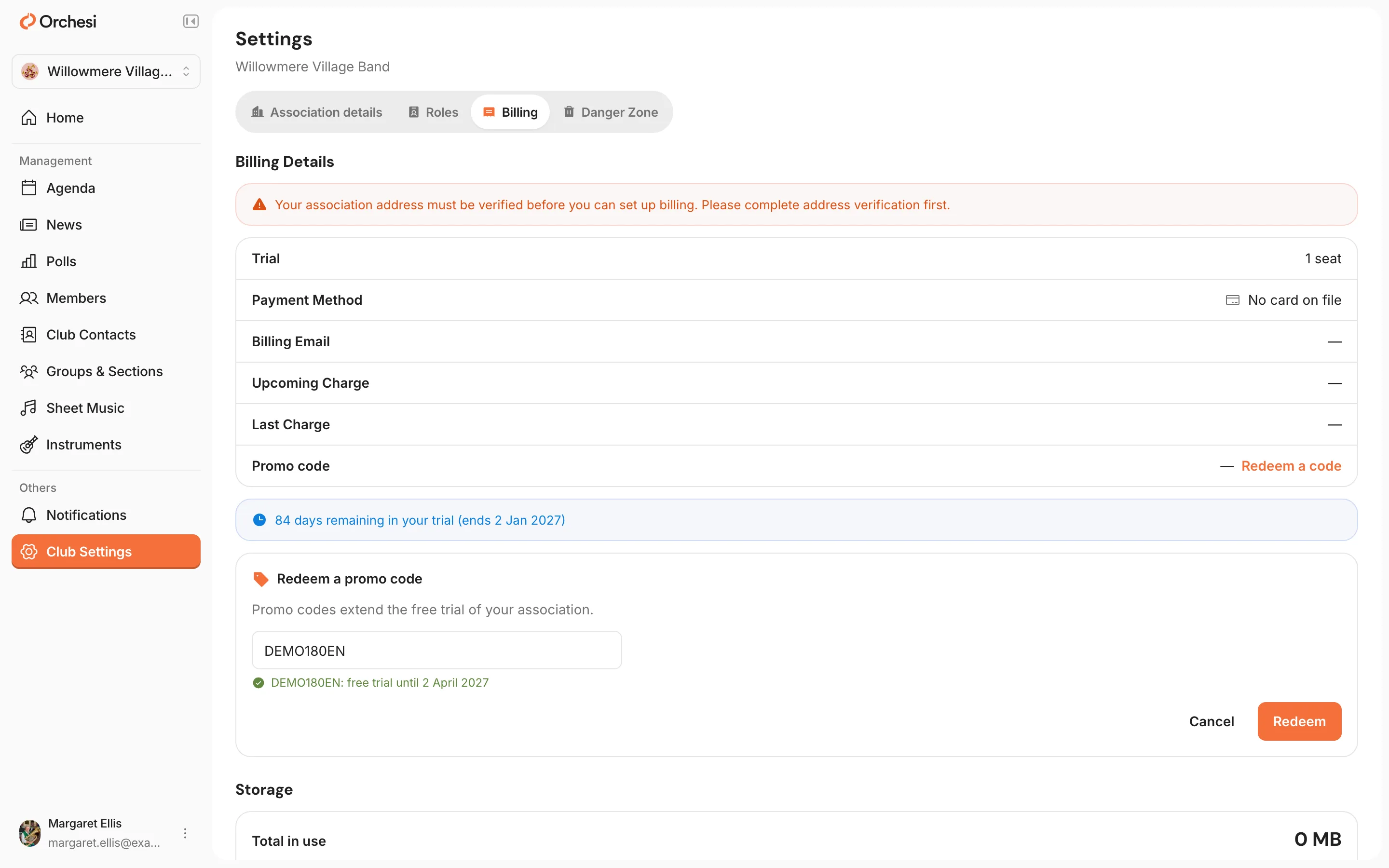1389x868 pixels.
Task: Collapse the sidebar with the panel icon
Action: coord(191,21)
